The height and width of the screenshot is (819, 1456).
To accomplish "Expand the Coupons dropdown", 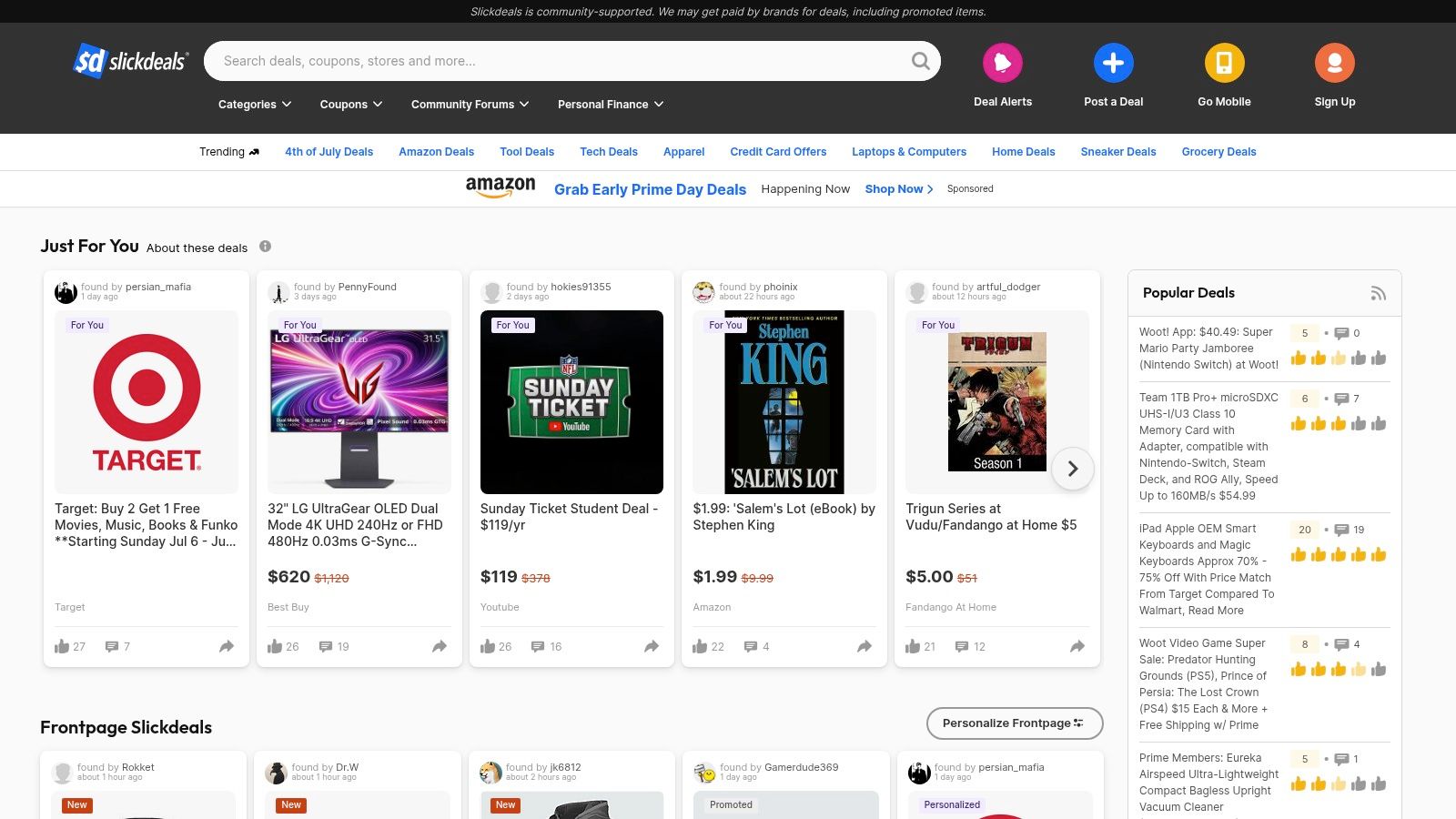I will pyautogui.click(x=351, y=105).
